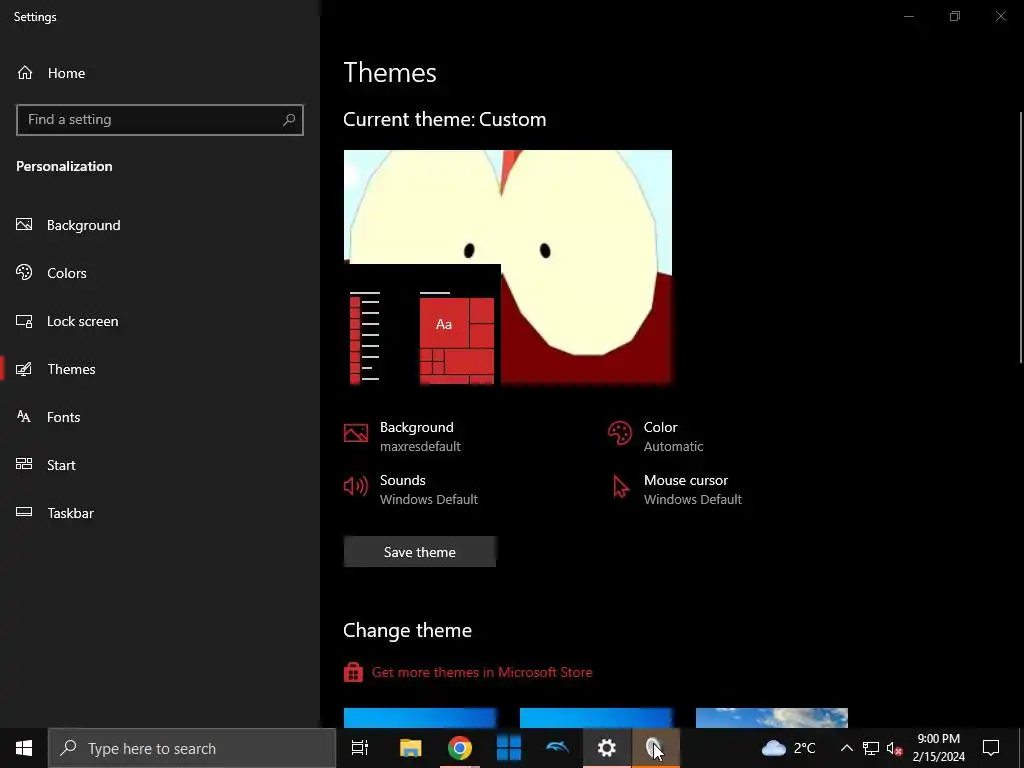Click the current theme preview image
The height and width of the screenshot is (768, 1024).
point(507,267)
